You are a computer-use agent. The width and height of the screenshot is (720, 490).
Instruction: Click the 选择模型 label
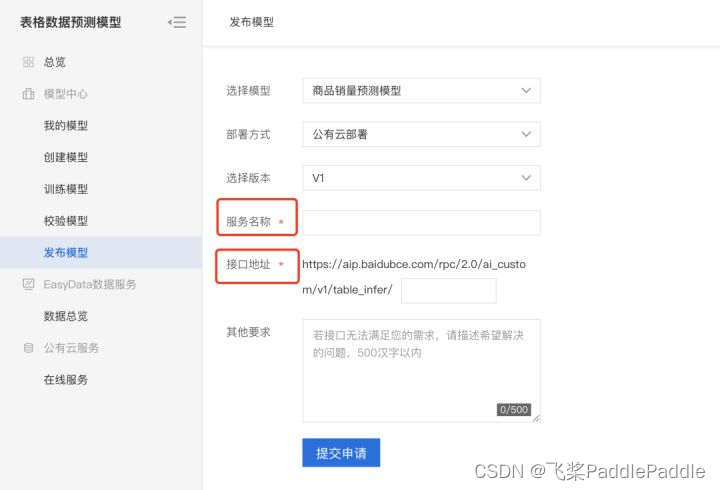coord(248,91)
